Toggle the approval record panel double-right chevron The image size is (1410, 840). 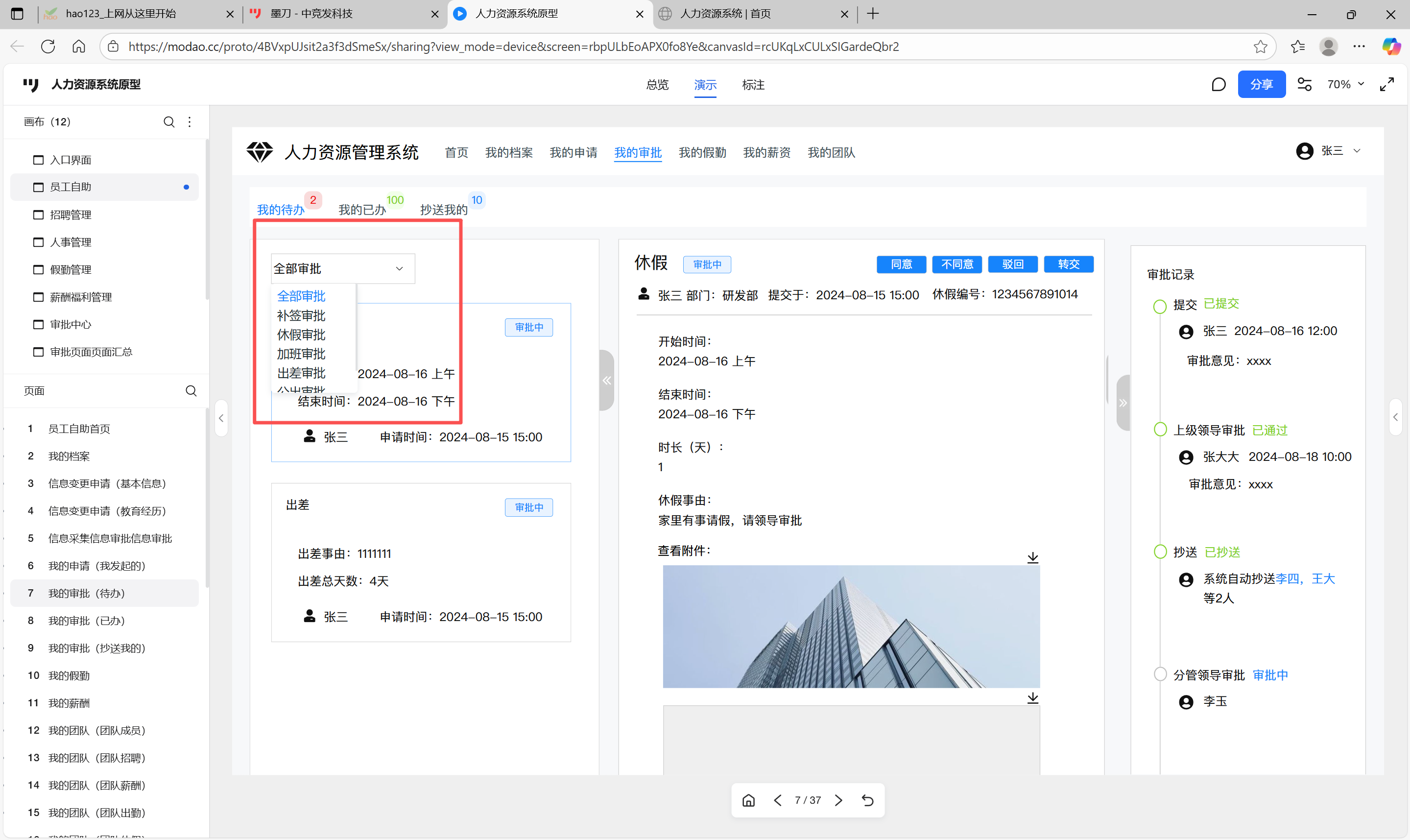[x=1123, y=403]
